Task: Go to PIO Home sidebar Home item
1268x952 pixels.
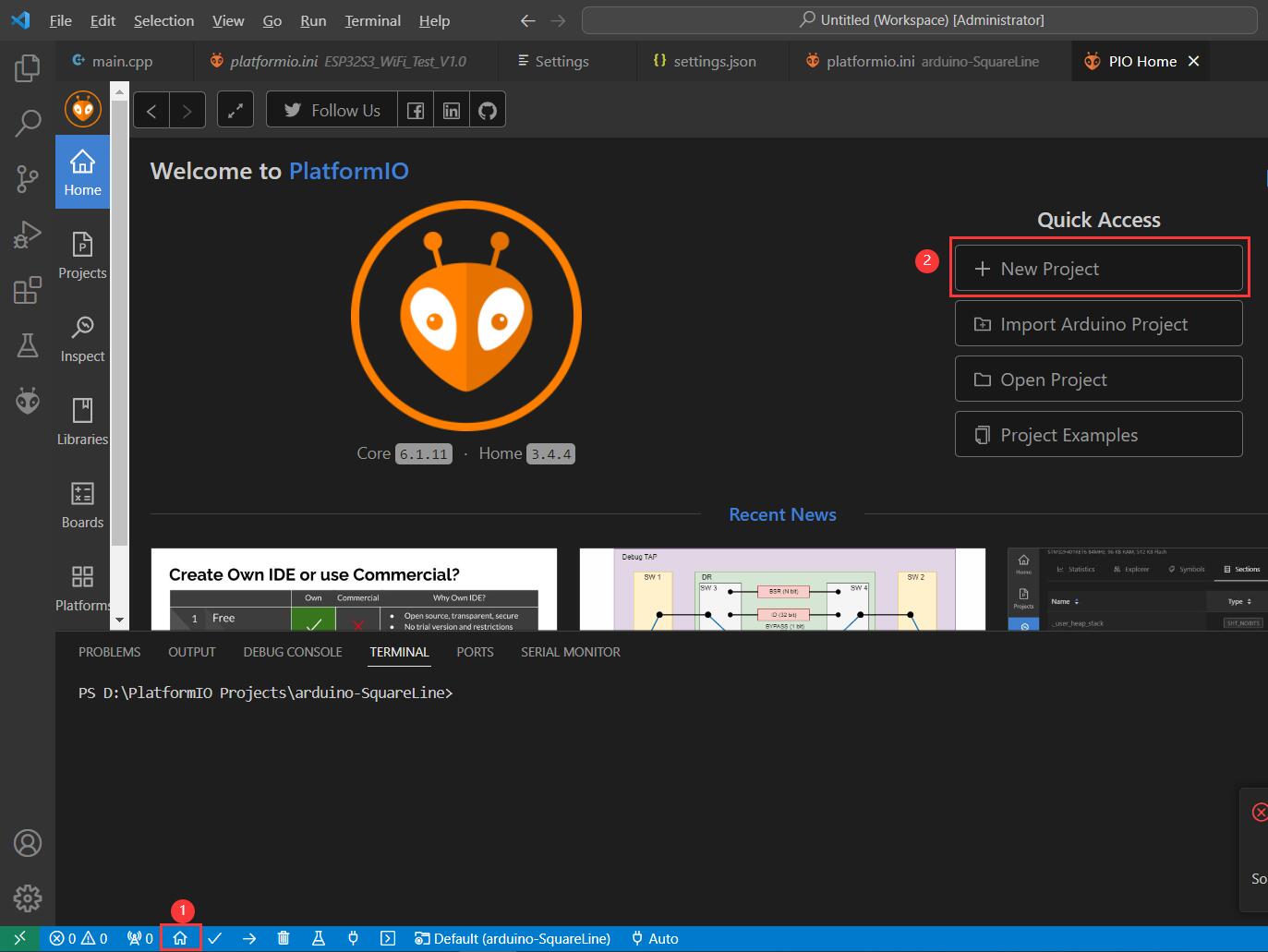Action: [x=82, y=172]
